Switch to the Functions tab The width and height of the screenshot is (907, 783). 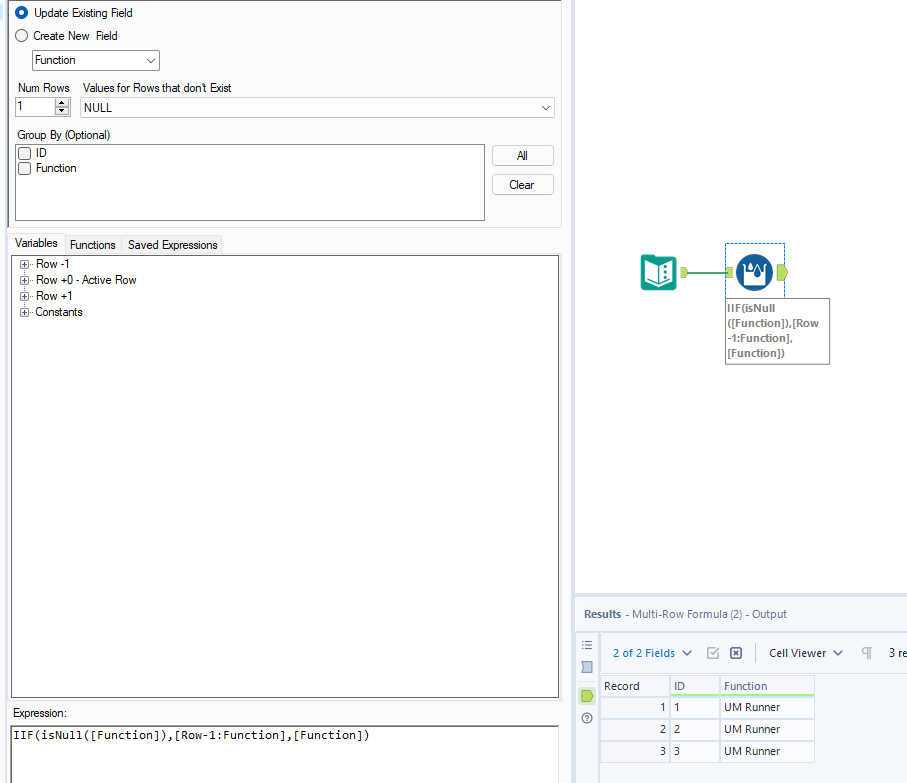(x=93, y=245)
